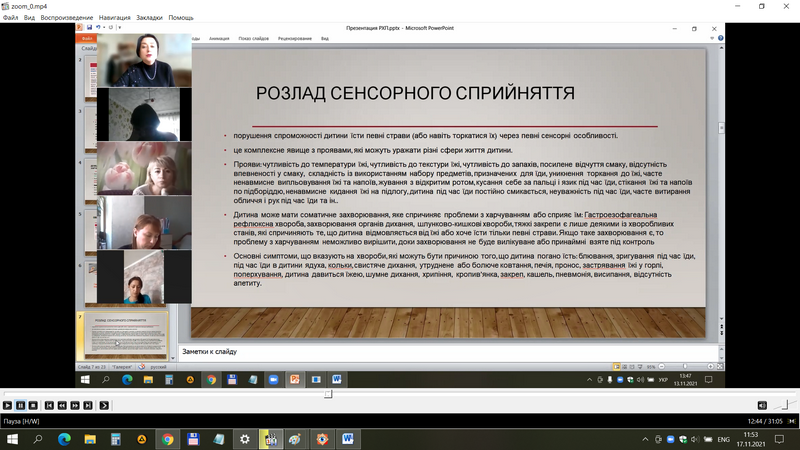Viewport: 800px width, 450px height.
Task: Click the top participant video with woman in necklace
Action: pyautogui.click(x=144, y=60)
